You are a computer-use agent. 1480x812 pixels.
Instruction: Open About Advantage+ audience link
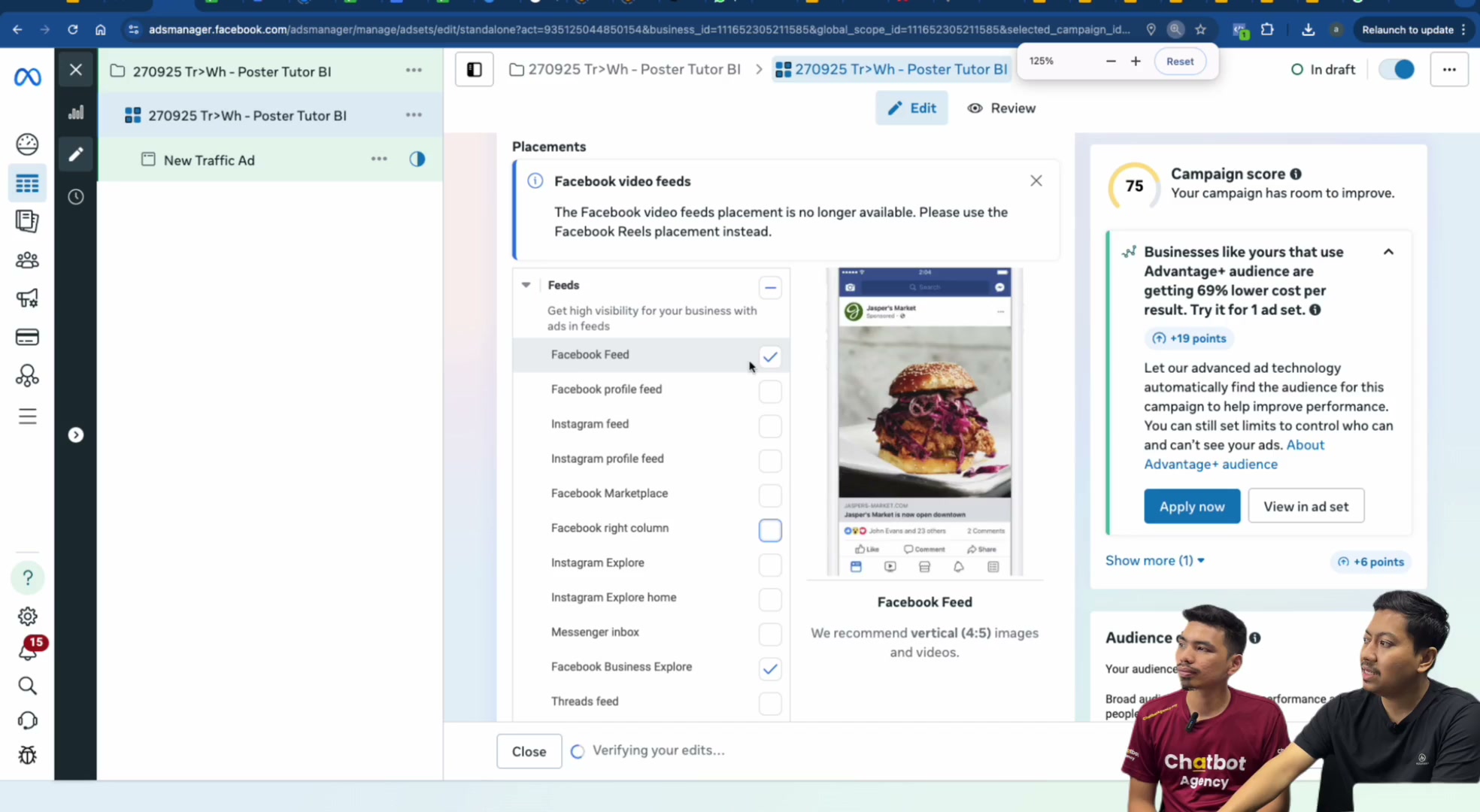1233,454
